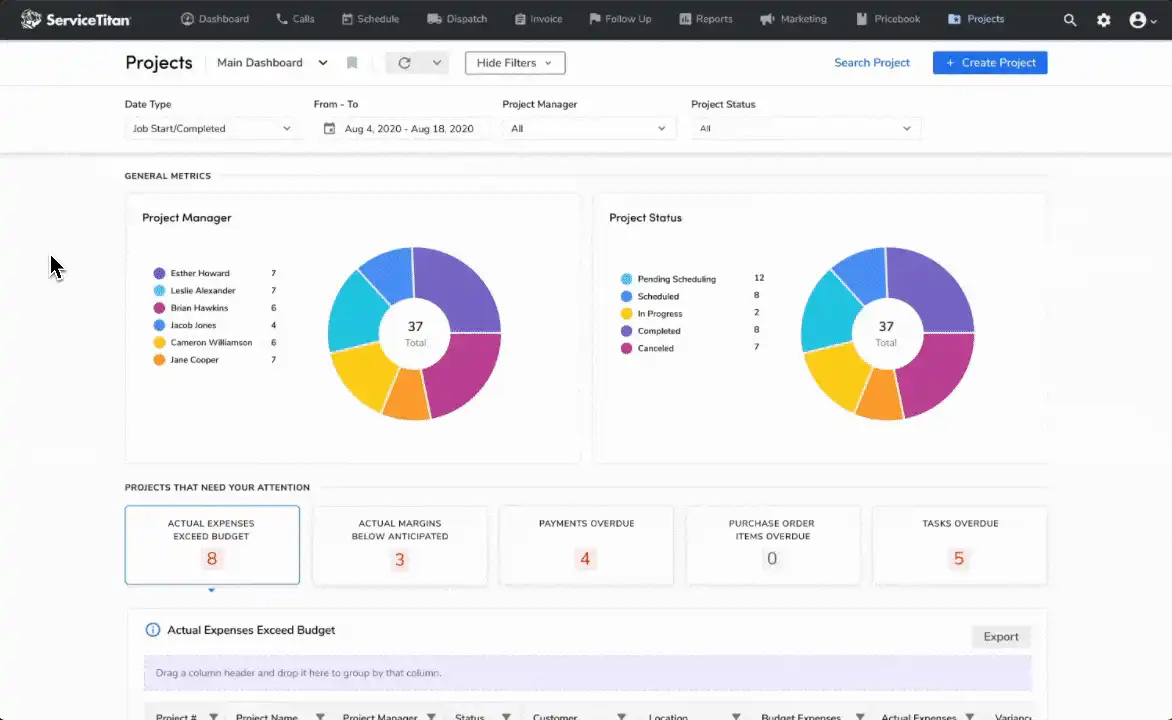Viewport: 1172px width, 720px height.
Task: Click the filter icon on the Project Name column
Action: pyautogui.click(x=320, y=716)
